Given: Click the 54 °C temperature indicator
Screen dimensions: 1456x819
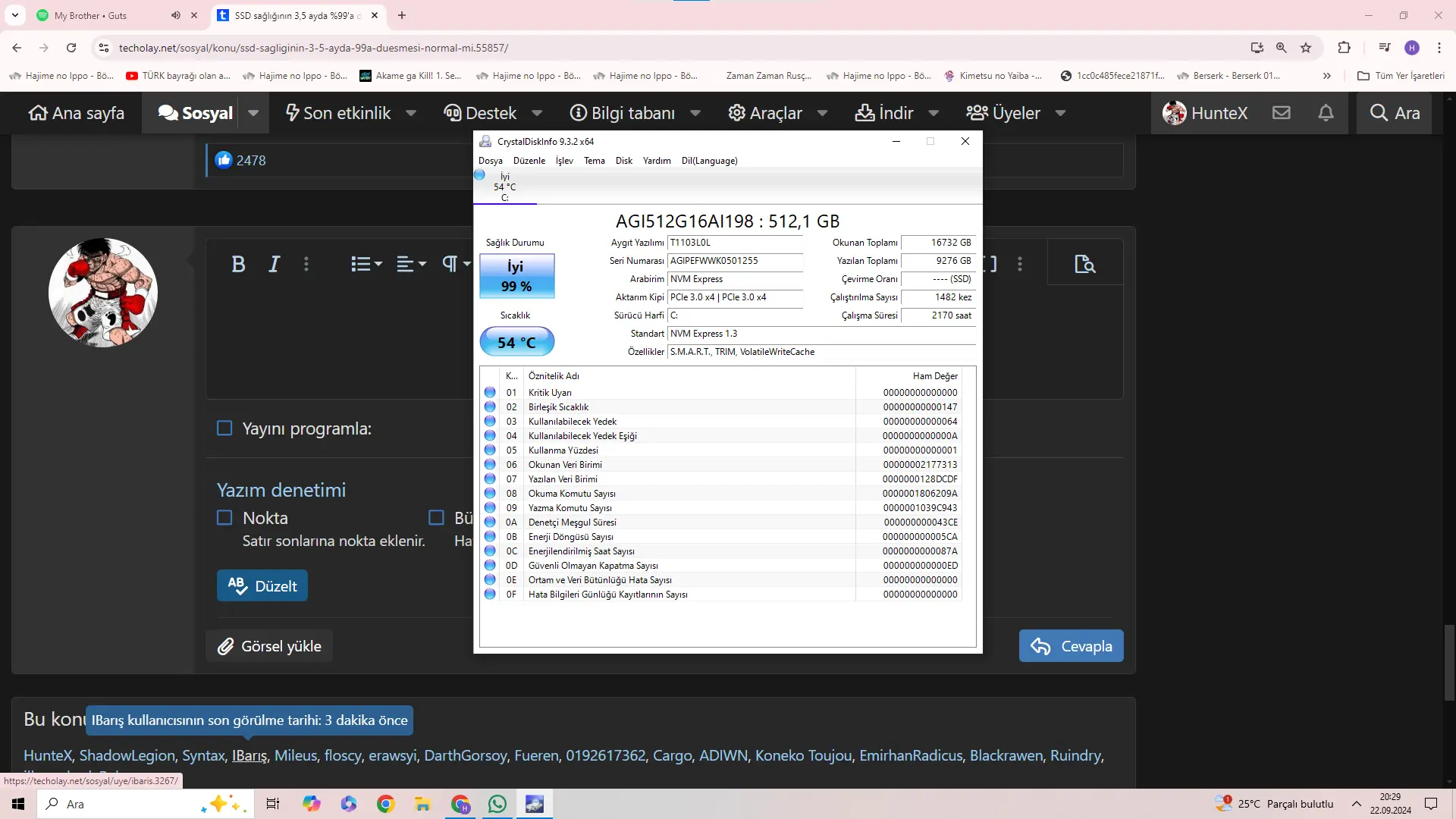Looking at the screenshot, I should [516, 342].
